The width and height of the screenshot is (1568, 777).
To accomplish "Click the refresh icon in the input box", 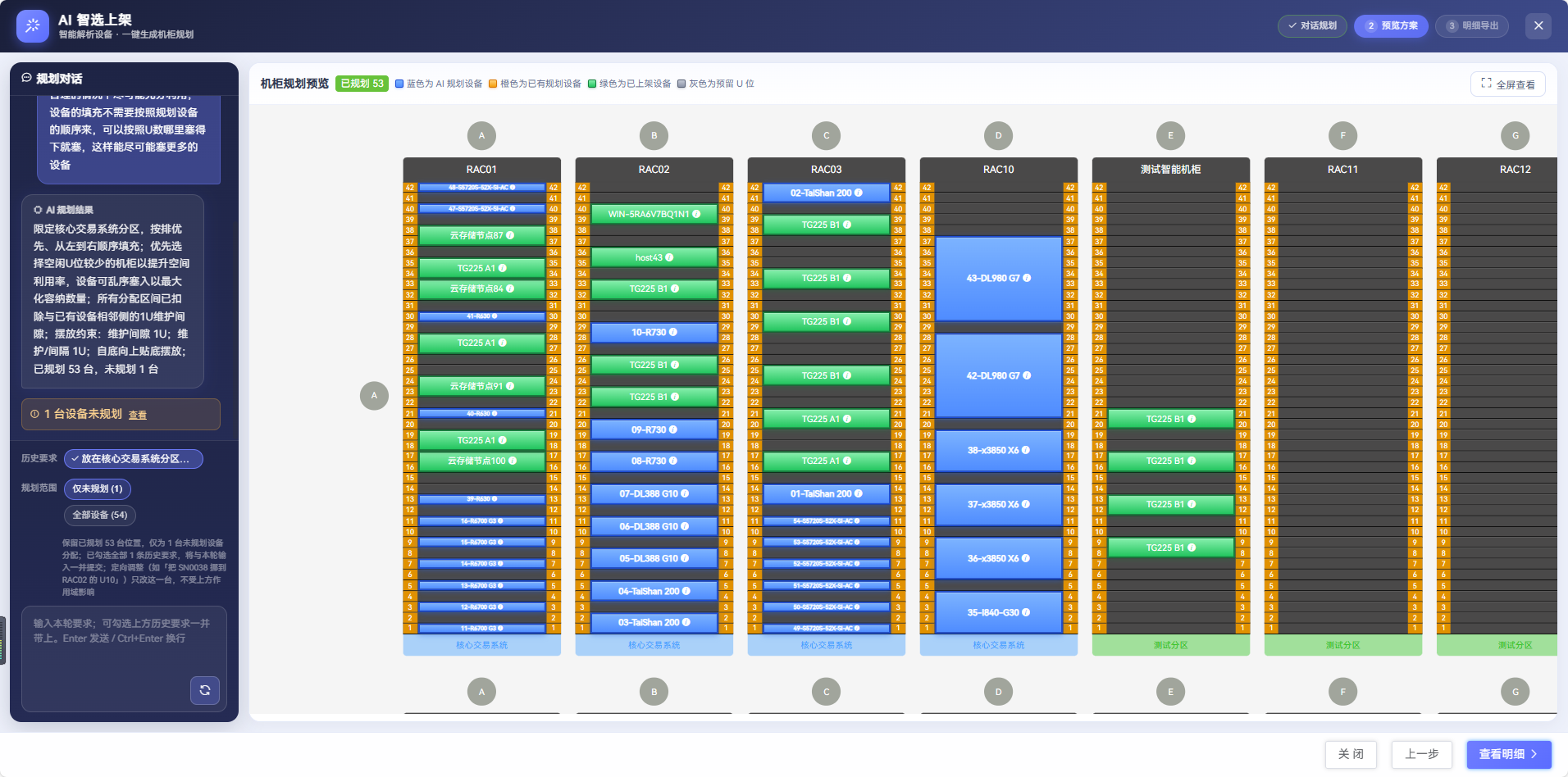I will click(x=205, y=690).
